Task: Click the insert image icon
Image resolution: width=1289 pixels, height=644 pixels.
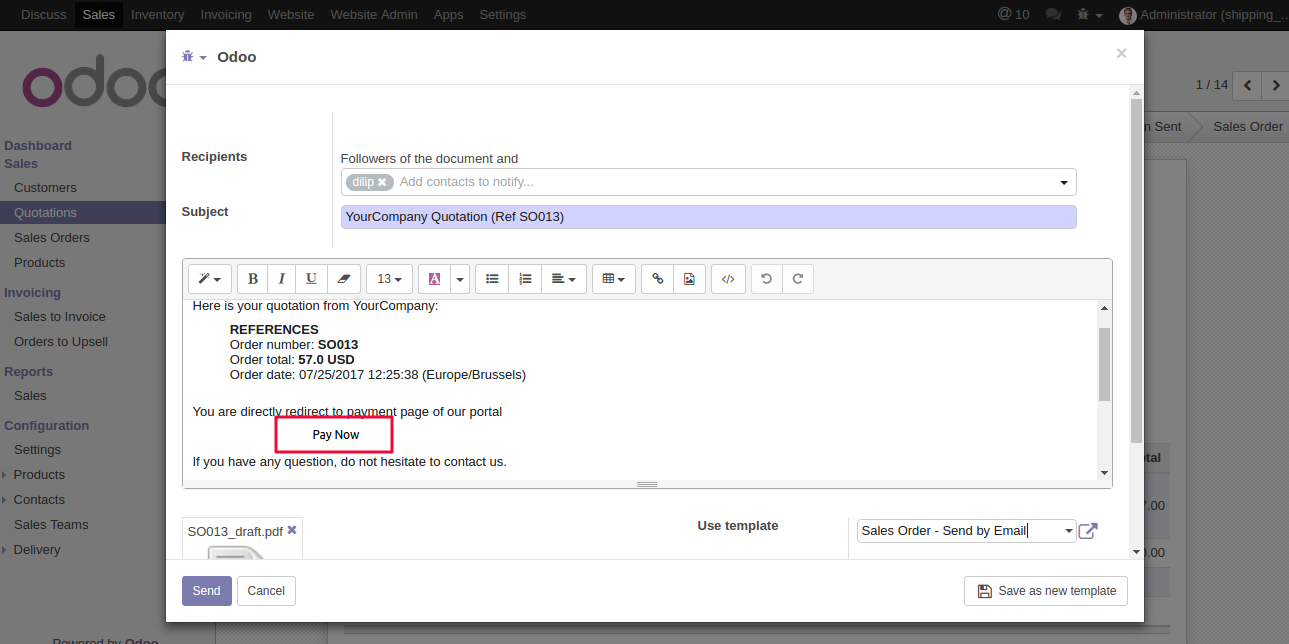Action: coord(689,279)
